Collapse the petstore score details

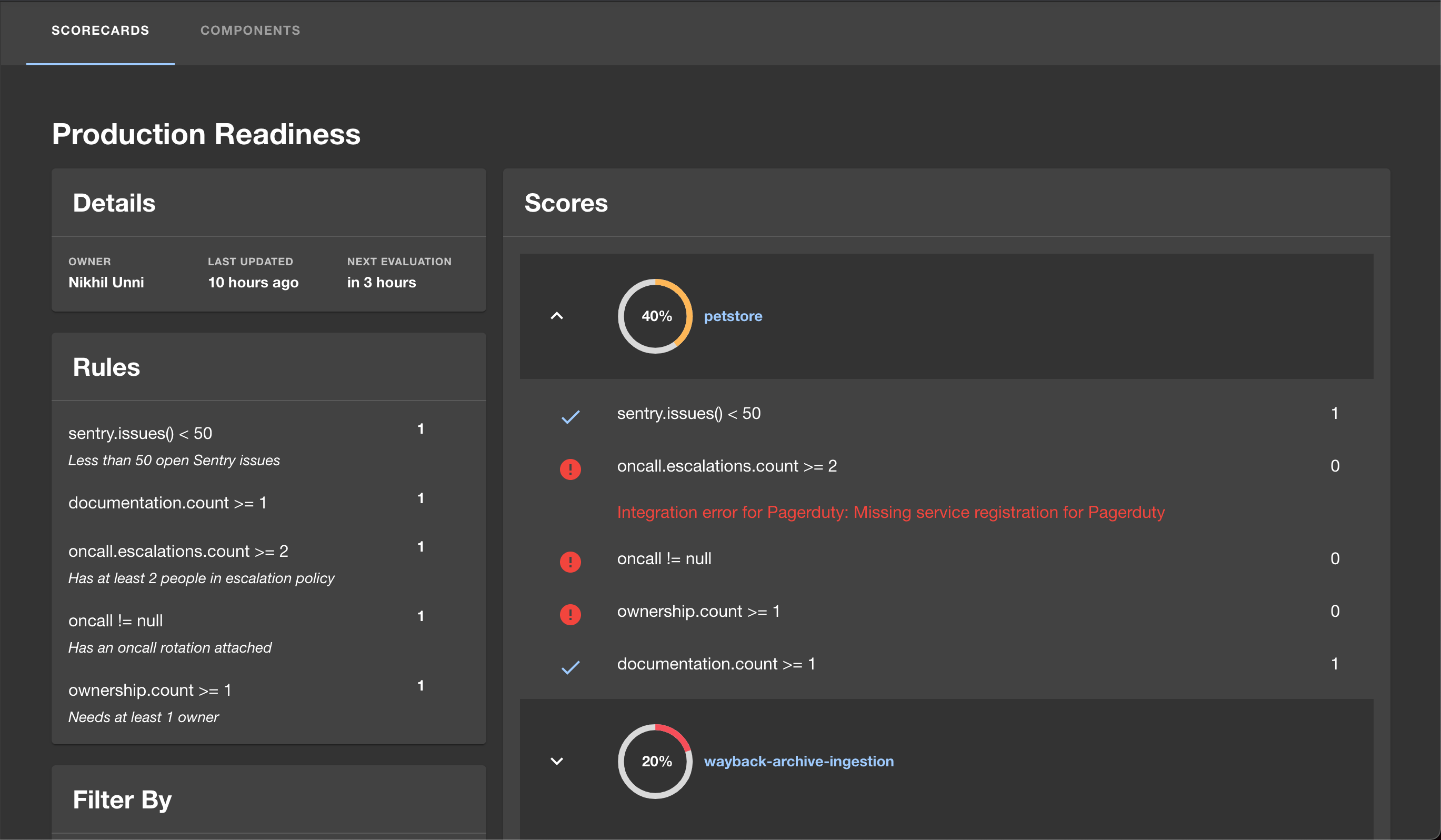(556, 316)
